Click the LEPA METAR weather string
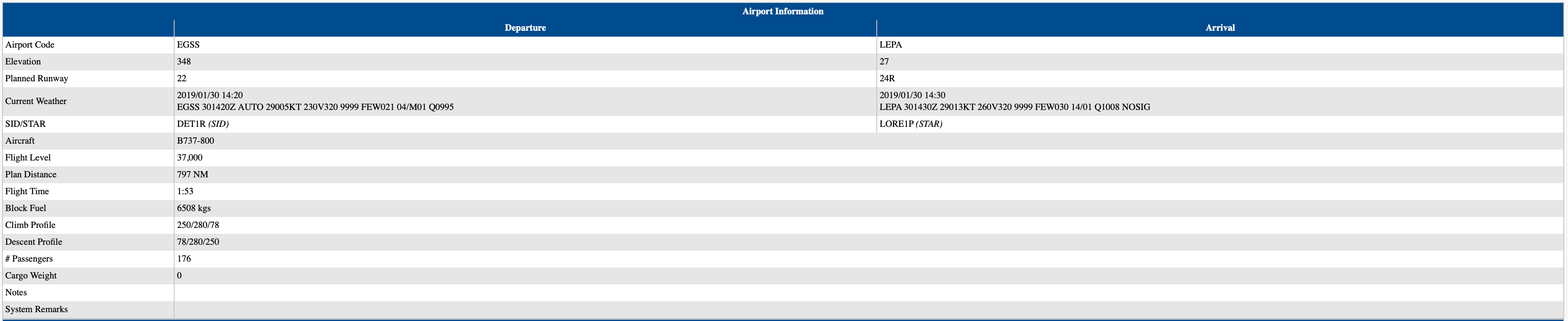 pyautogui.click(x=1014, y=107)
